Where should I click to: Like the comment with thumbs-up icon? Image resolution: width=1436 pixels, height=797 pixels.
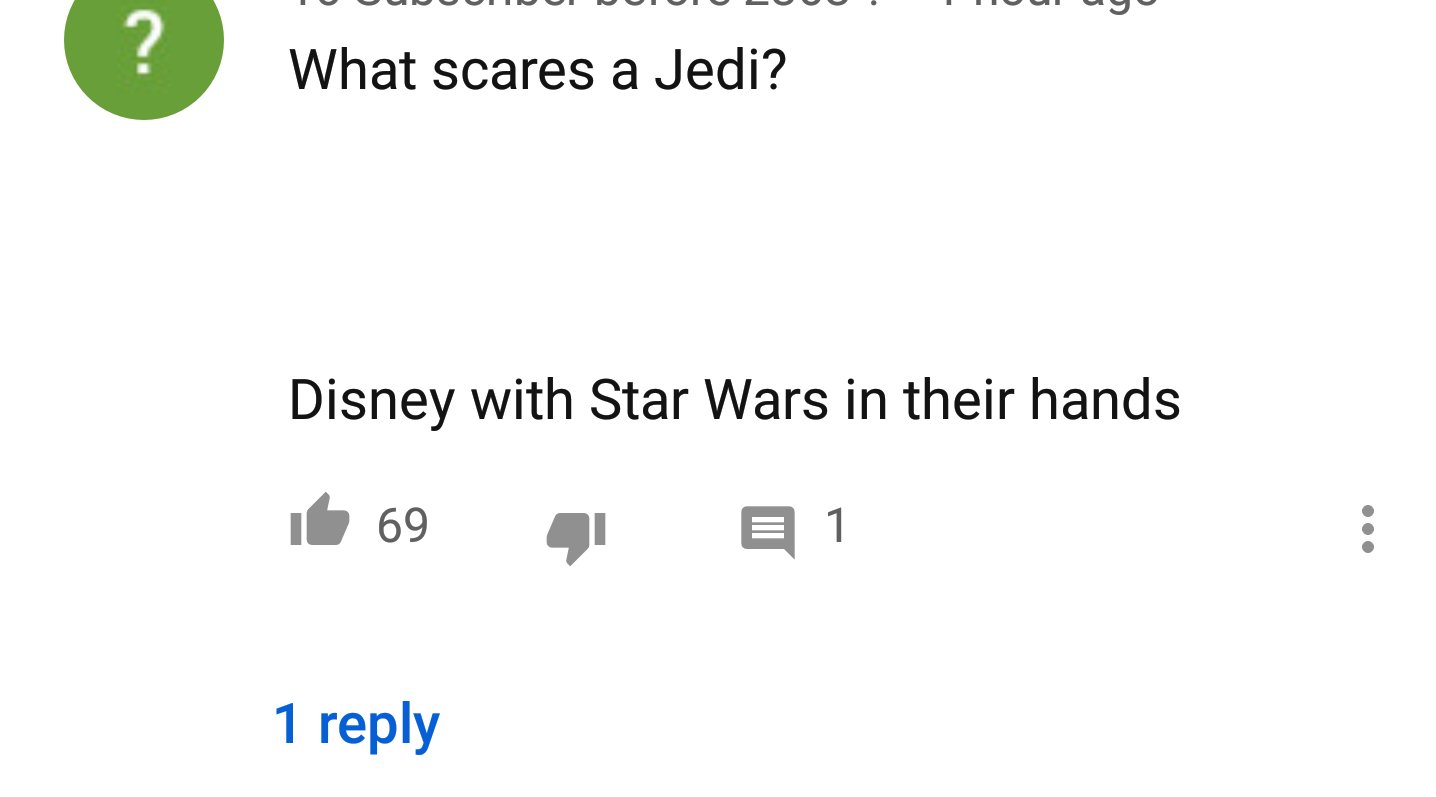[319, 520]
